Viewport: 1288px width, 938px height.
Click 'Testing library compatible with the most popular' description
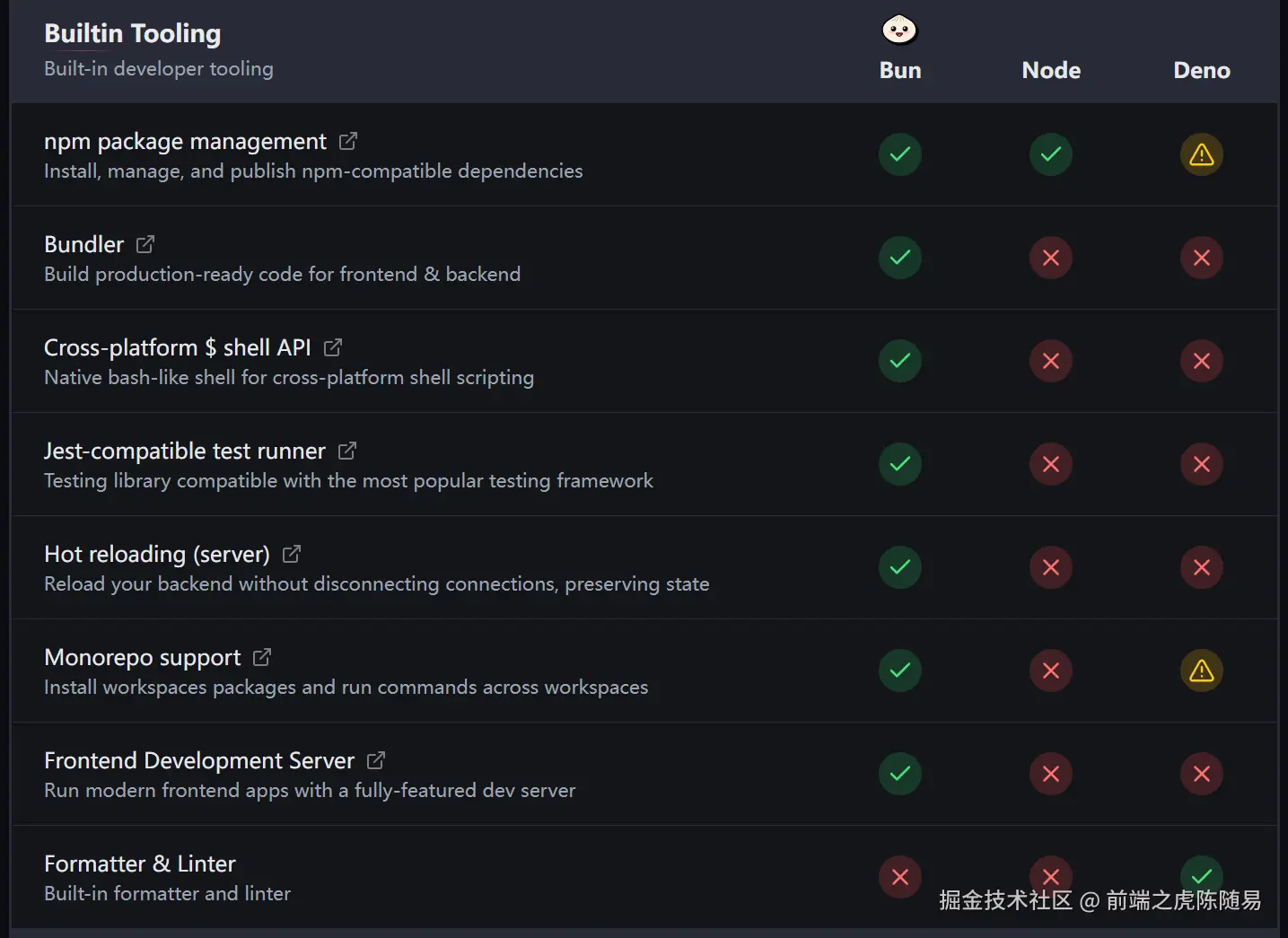pyautogui.click(x=348, y=480)
